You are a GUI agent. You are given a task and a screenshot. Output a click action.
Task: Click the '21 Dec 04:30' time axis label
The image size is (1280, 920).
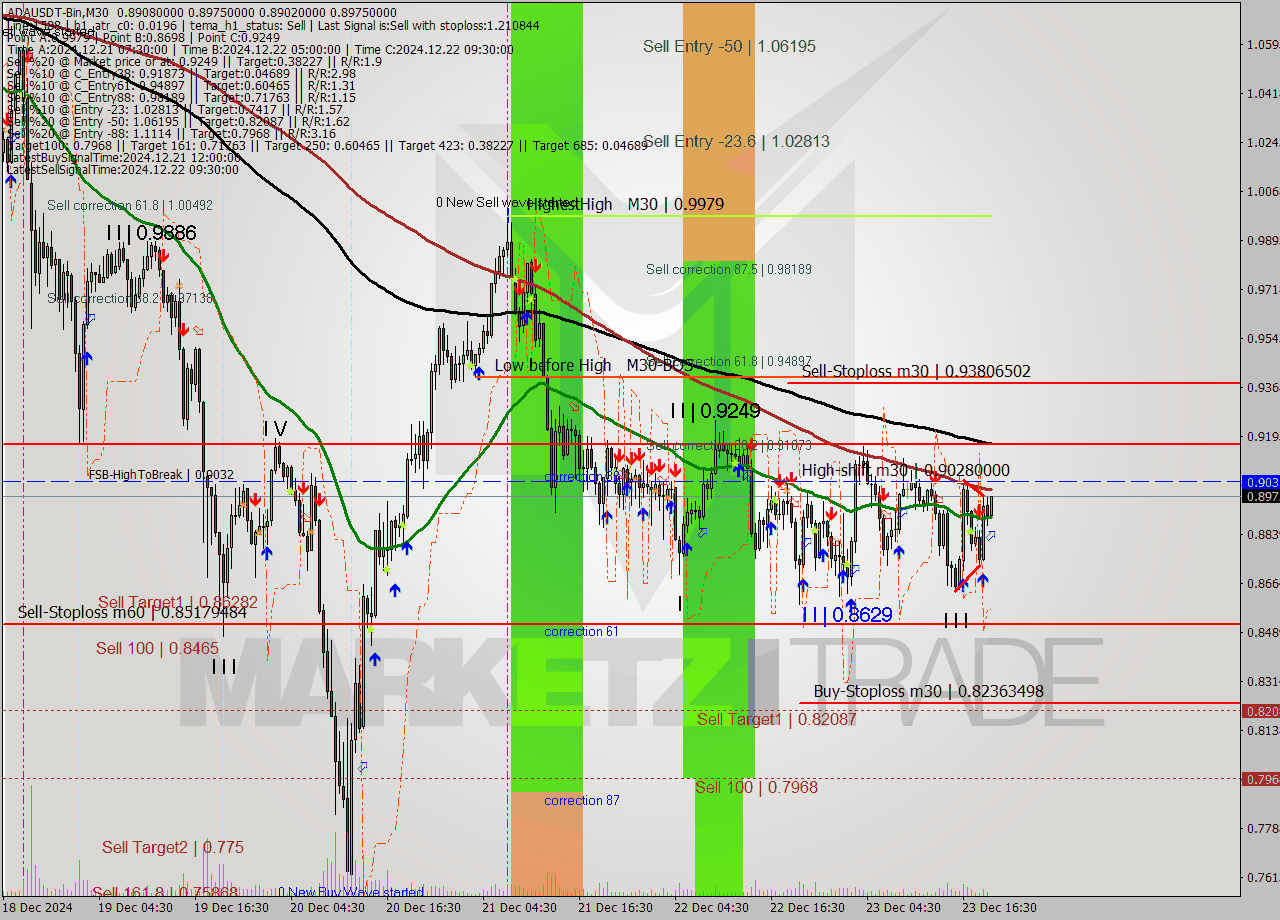(519, 908)
